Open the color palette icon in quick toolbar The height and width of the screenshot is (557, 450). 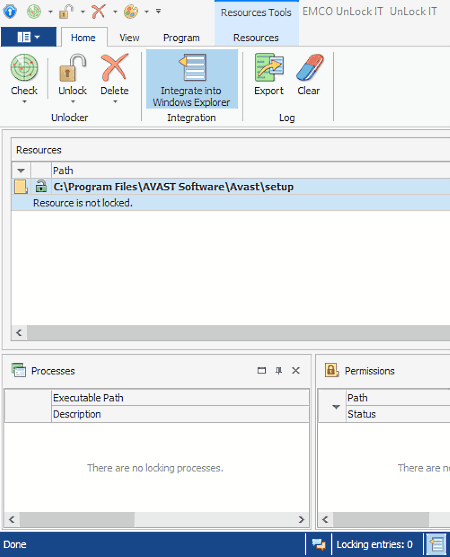[131, 11]
